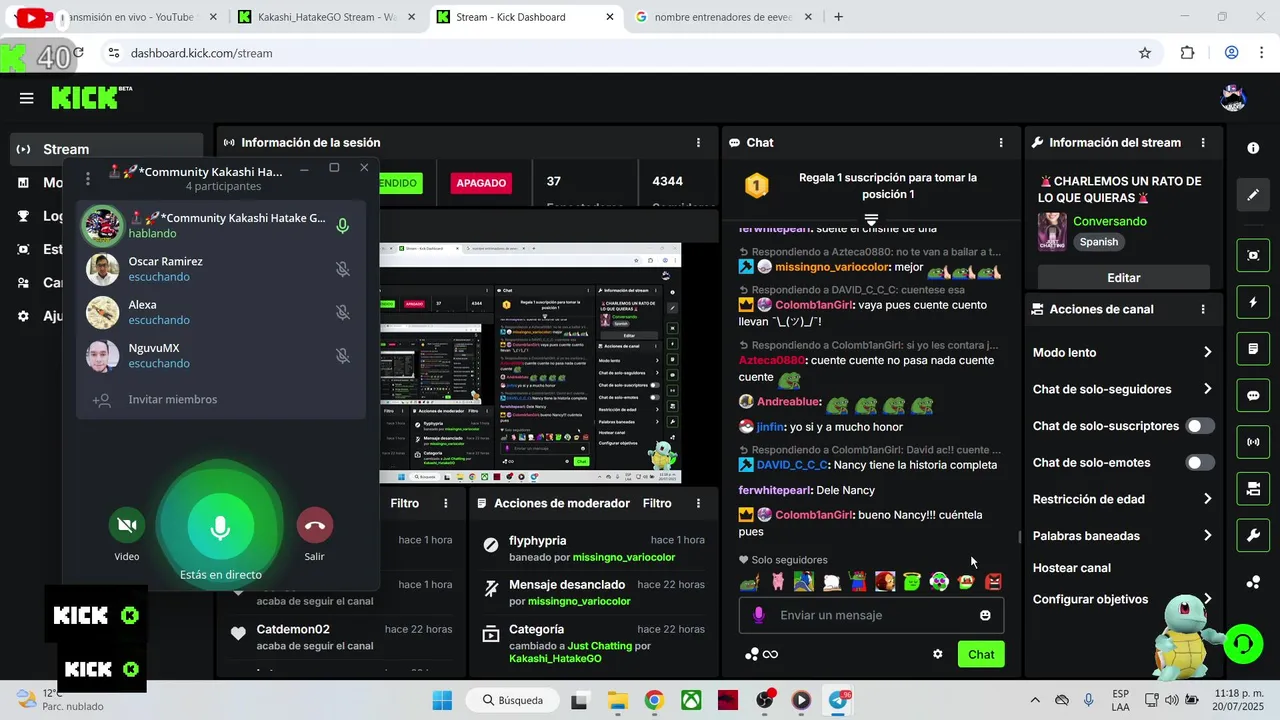Click the purple microphone icon in message box
This screenshot has height=720, width=1280.
click(x=759, y=615)
